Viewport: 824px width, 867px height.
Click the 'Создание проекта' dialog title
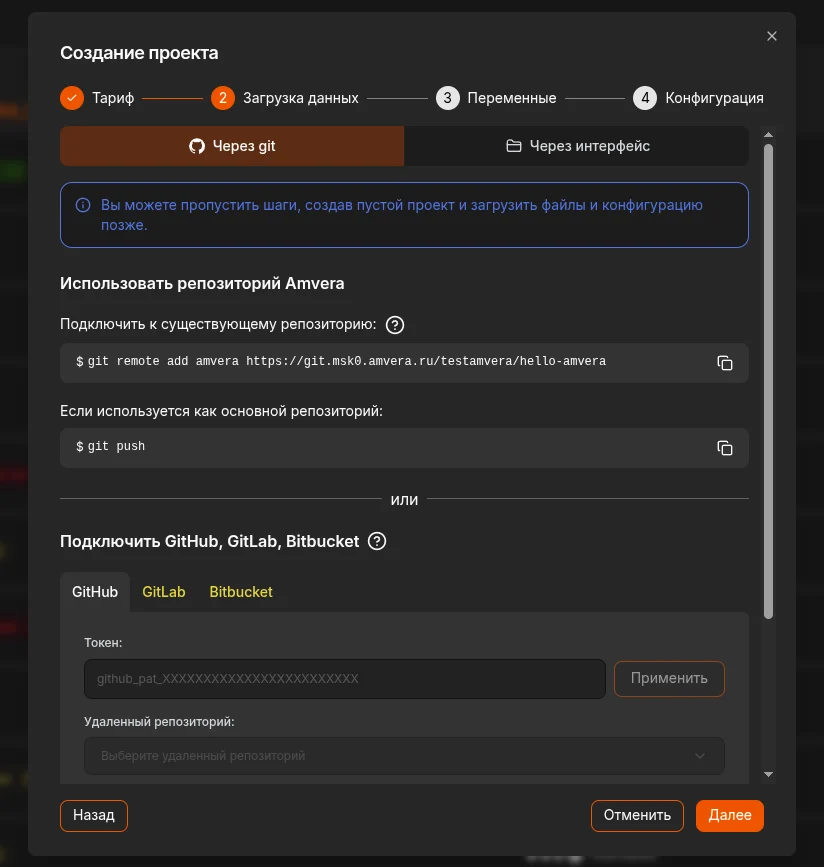click(139, 53)
